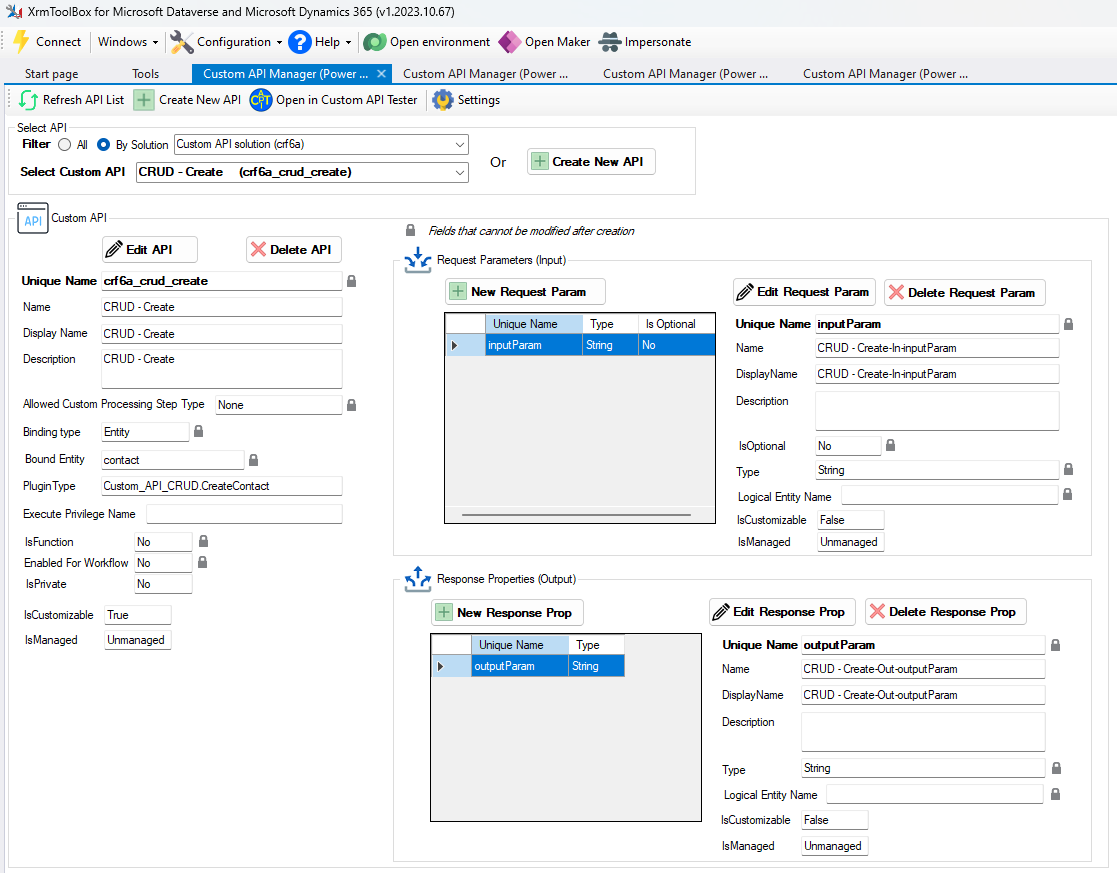Switch to the third Custom API Manager tab
The image size is (1117, 873).
(x=685, y=73)
